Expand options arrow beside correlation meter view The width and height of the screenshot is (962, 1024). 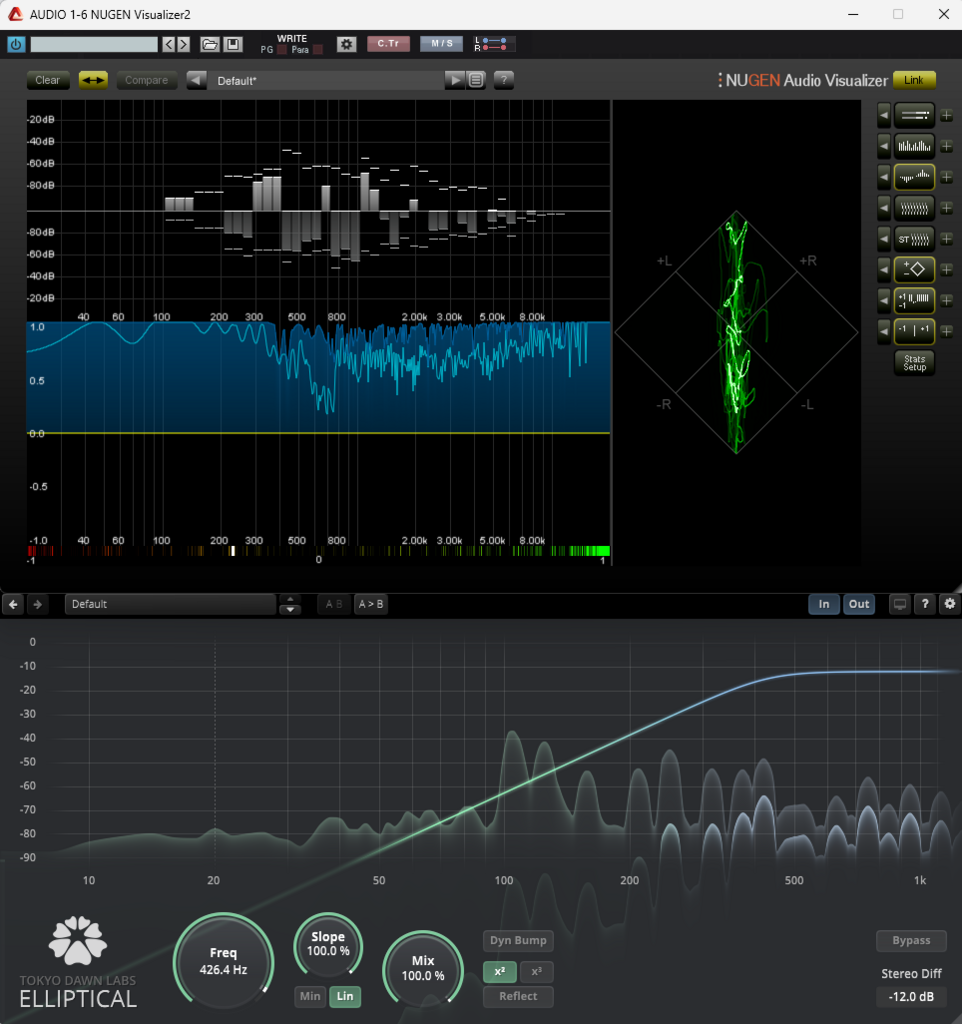884,330
